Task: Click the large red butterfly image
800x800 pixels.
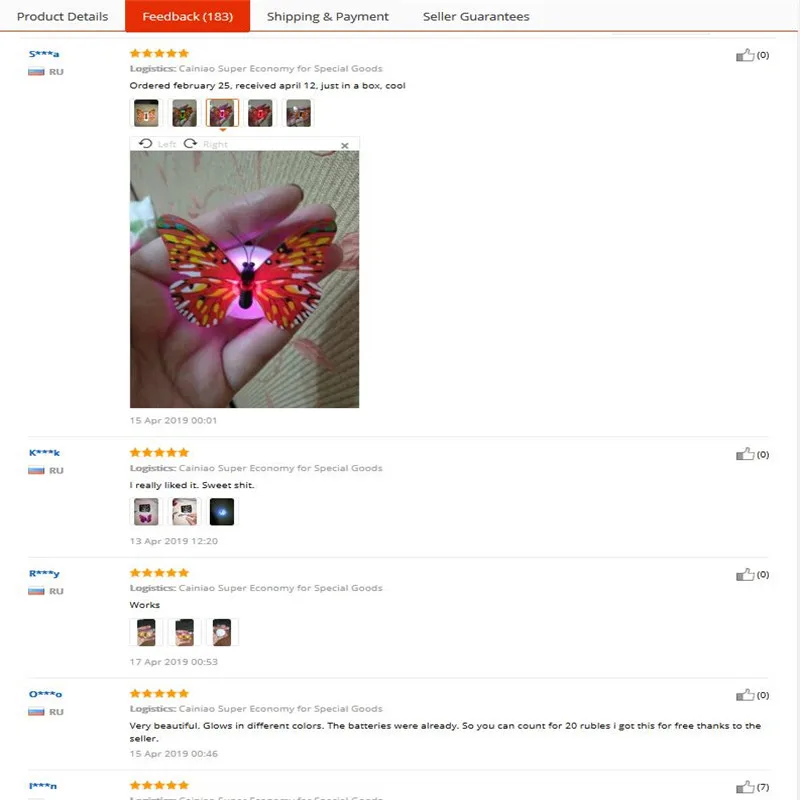Action: tap(244, 279)
